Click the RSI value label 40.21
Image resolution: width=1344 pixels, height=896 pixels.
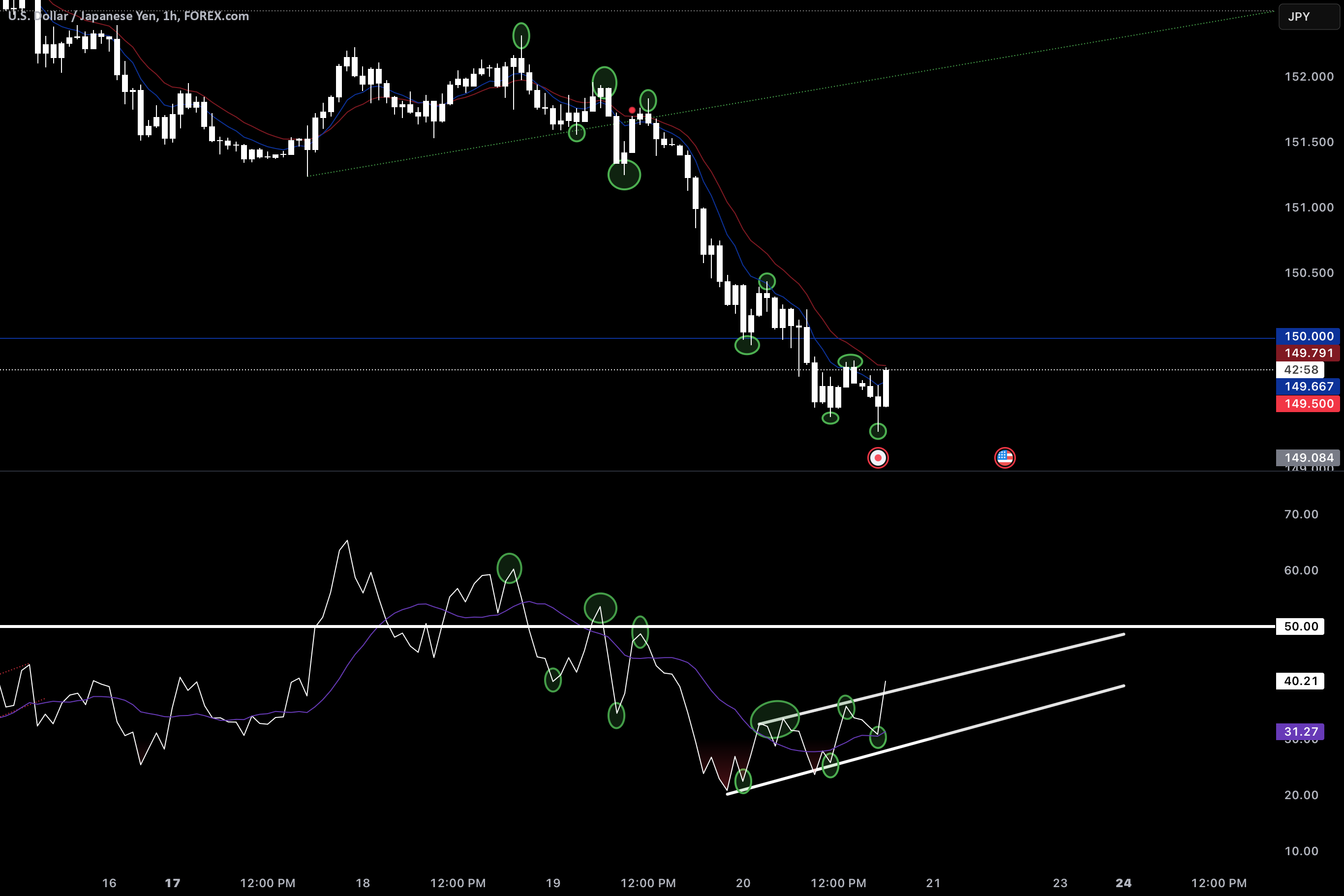[x=1300, y=681]
